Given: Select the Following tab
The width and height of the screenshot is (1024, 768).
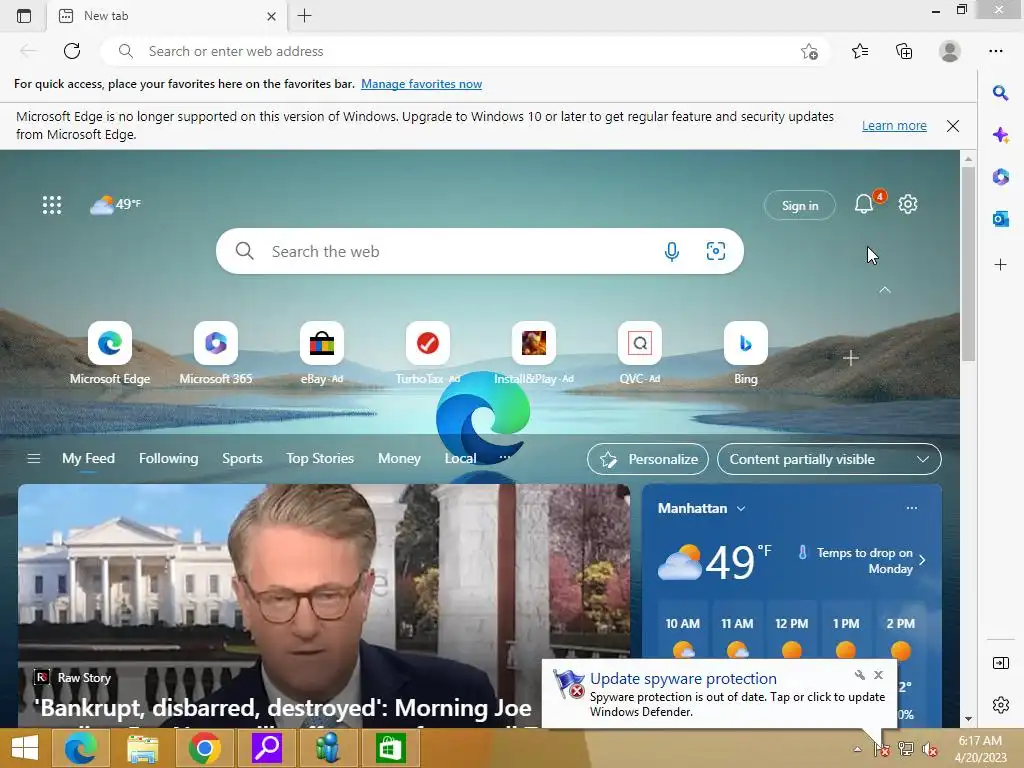Looking at the screenshot, I should [168, 458].
